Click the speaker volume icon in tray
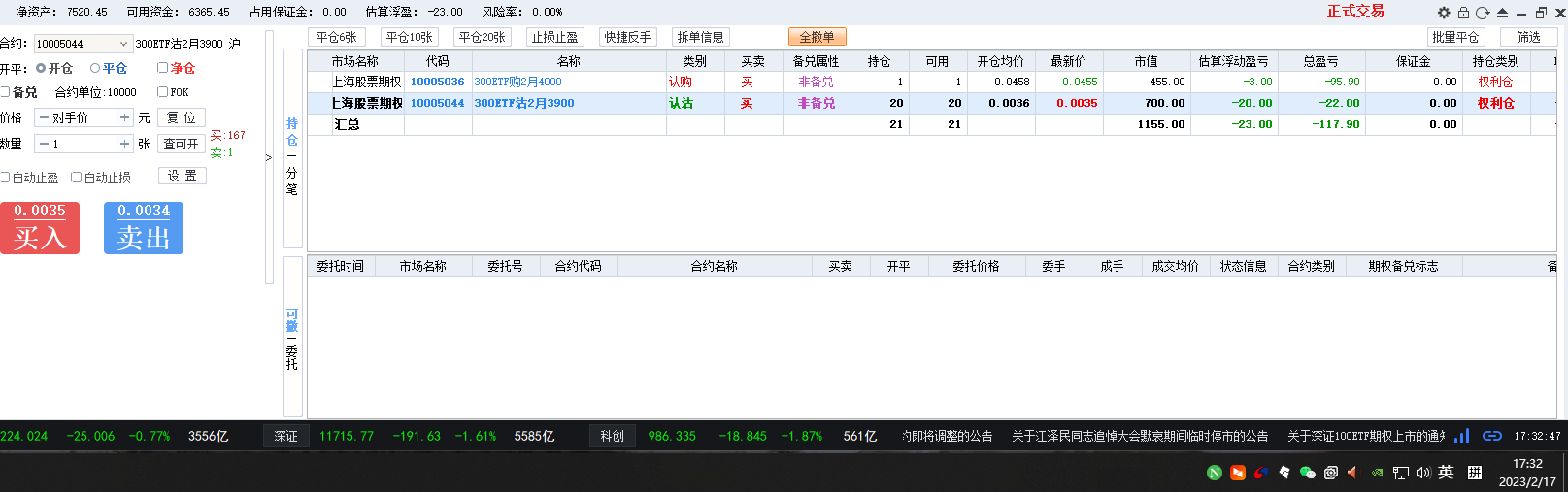The image size is (1568, 492). [x=1423, y=473]
